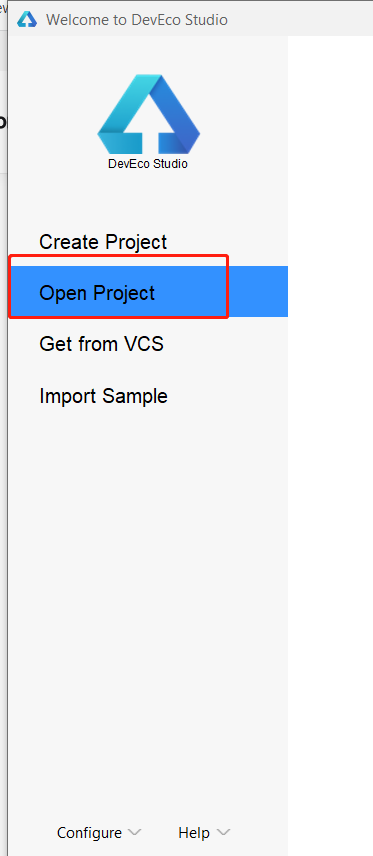Click the Help text label

pyautogui.click(x=194, y=833)
